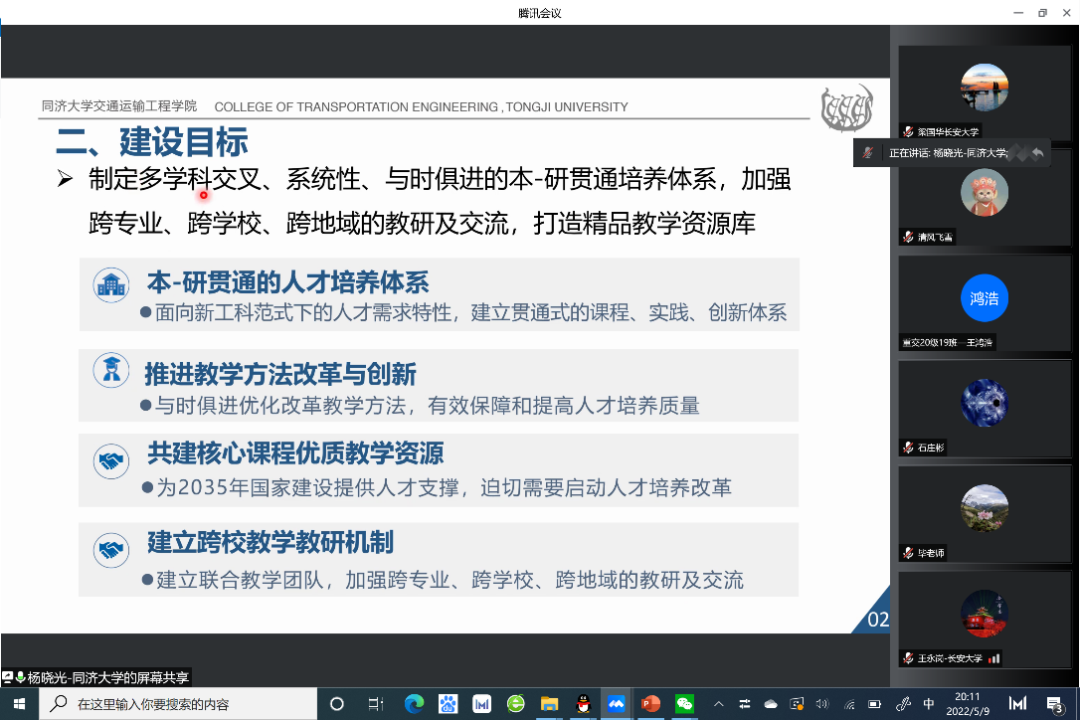Open WeChat from the taskbar
Viewport: 1080px width, 720px height.
tap(685, 704)
